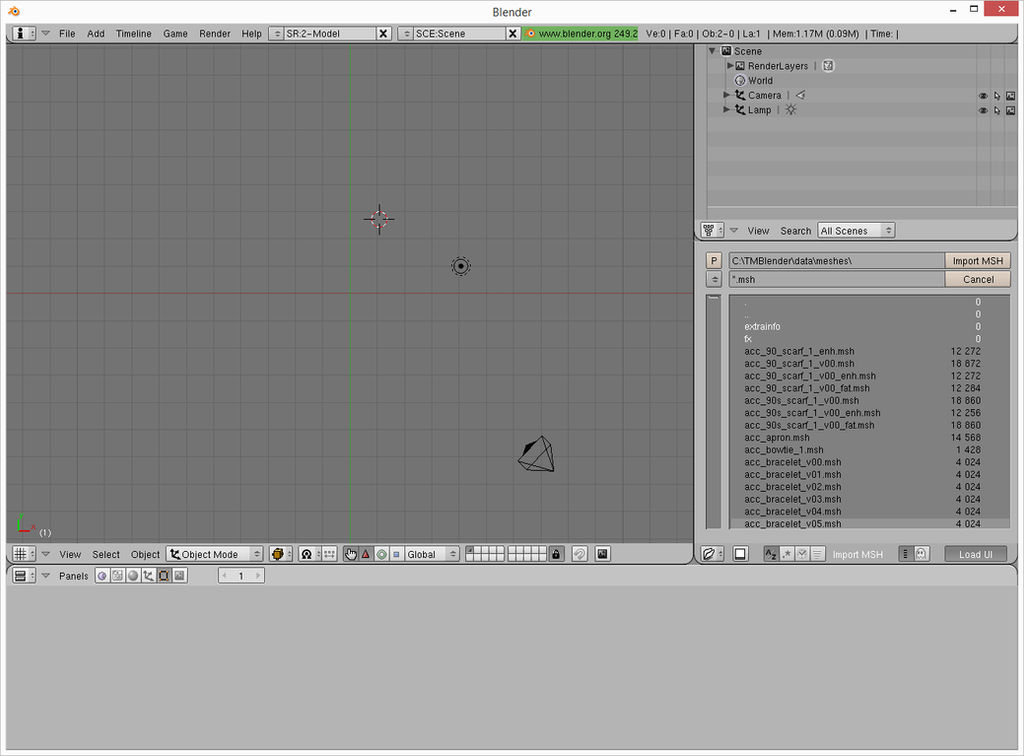
Task: Open the pivot point selector
Action: [310, 554]
